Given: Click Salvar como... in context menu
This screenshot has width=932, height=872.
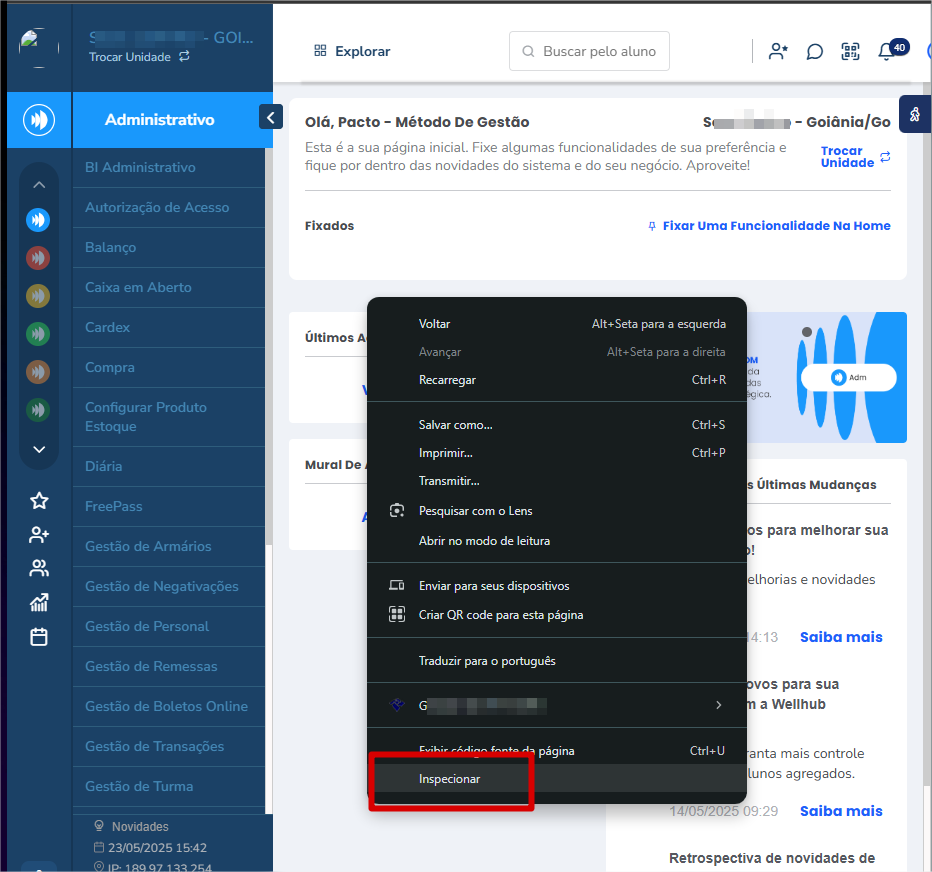Looking at the screenshot, I should [x=455, y=425].
